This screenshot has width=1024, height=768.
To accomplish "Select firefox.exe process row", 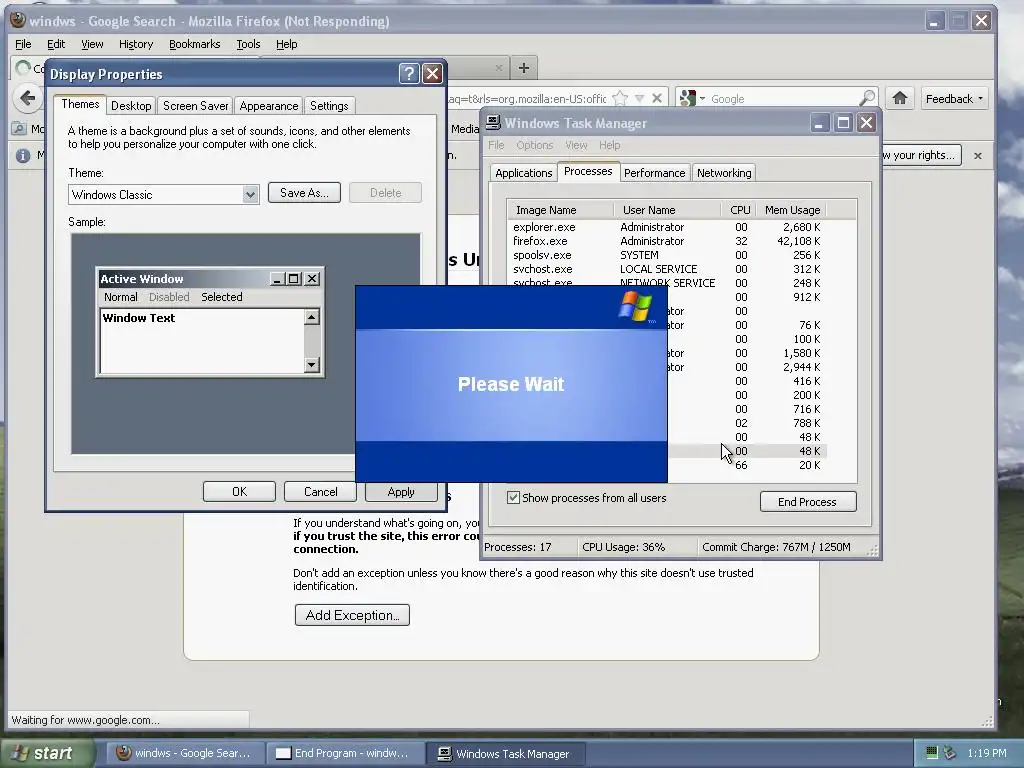I will coord(667,241).
